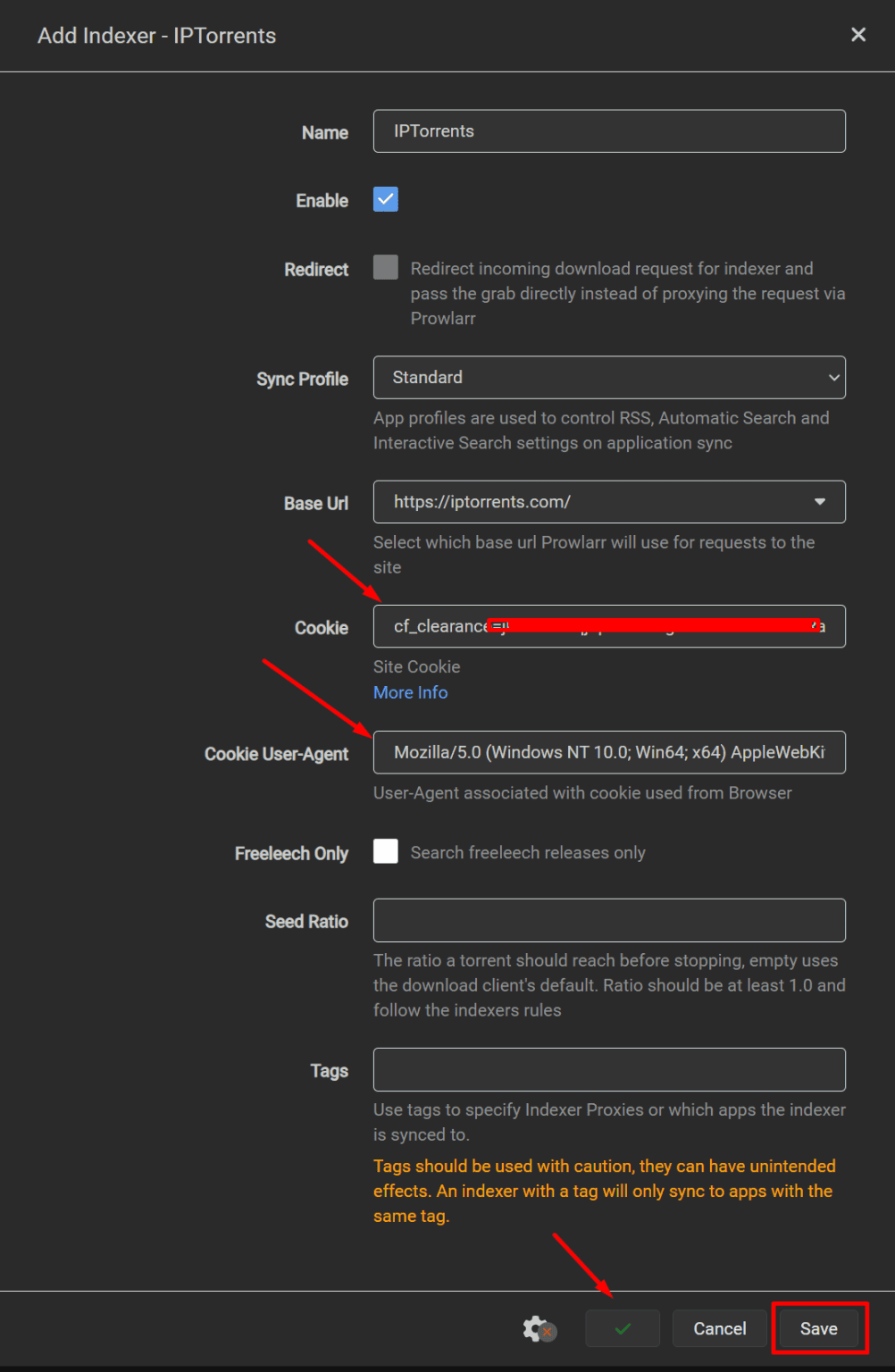The height and width of the screenshot is (1372, 895).
Task: Enable the Freeleech Only checkbox
Action: (x=386, y=851)
